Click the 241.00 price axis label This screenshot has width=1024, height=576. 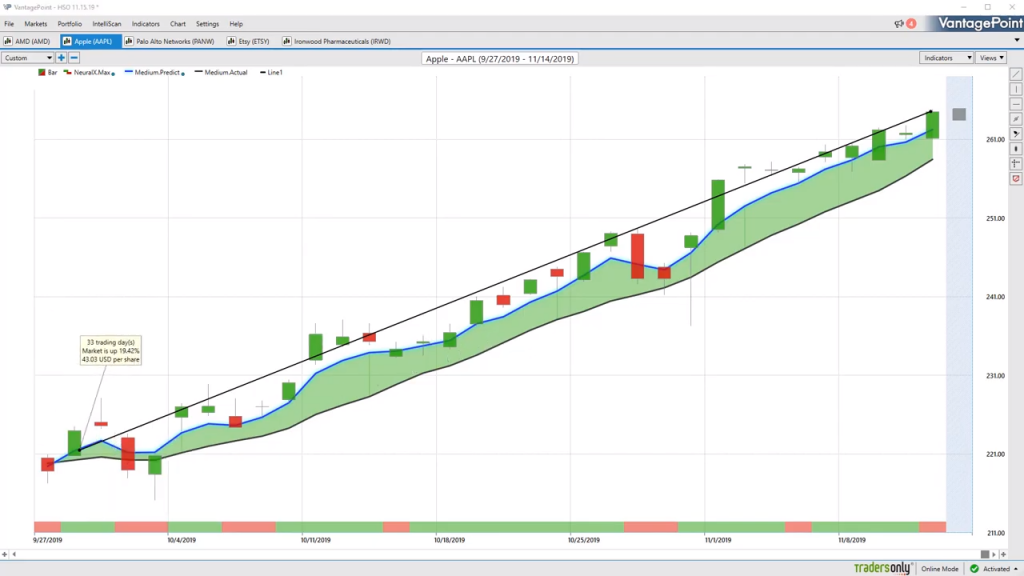tap(995, 297)
